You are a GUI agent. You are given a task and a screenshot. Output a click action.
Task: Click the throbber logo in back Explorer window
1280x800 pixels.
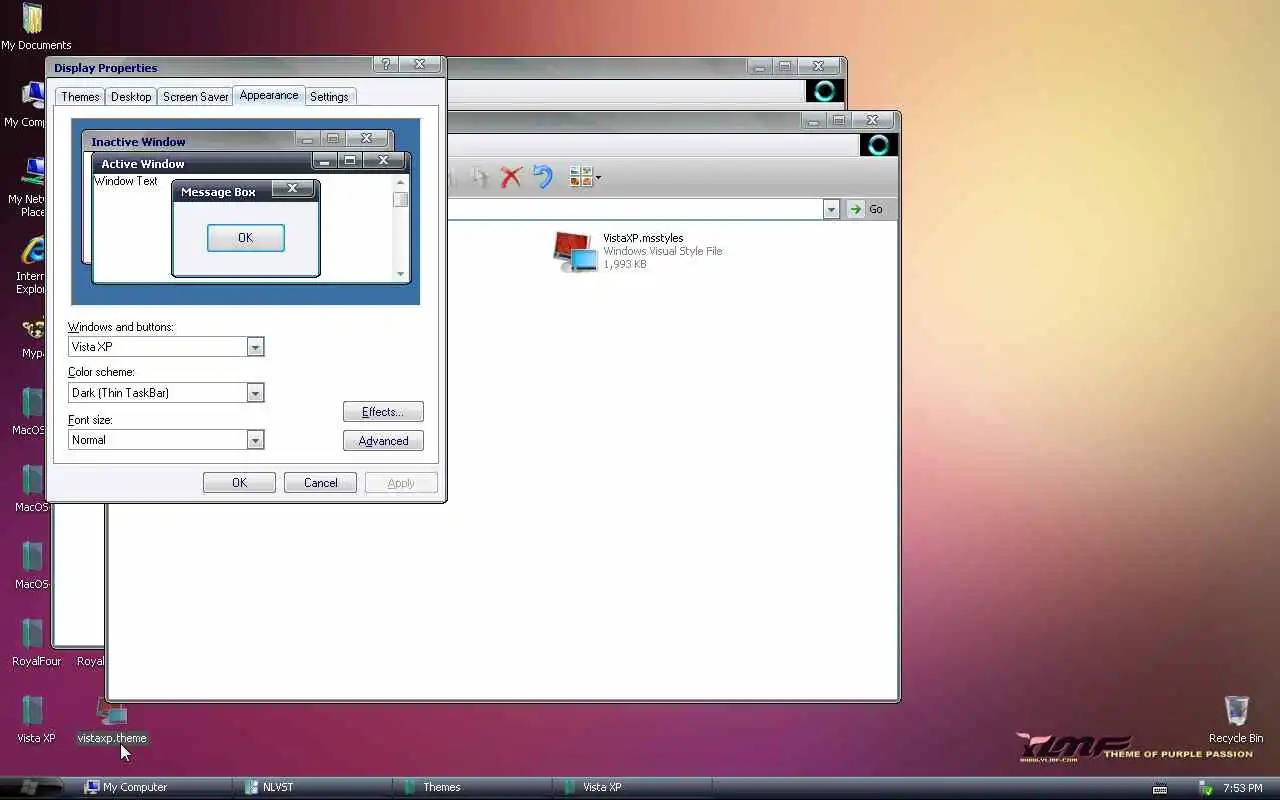coord(825,92)
